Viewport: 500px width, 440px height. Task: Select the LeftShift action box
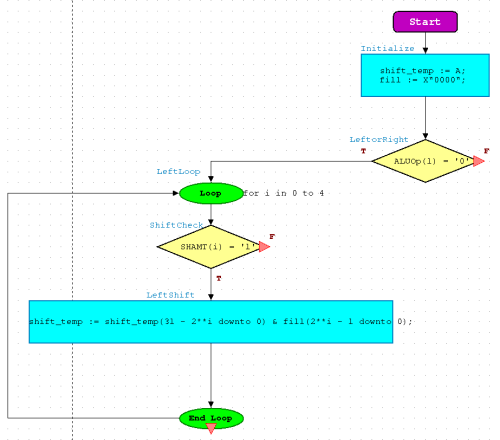tap(211, 322)
